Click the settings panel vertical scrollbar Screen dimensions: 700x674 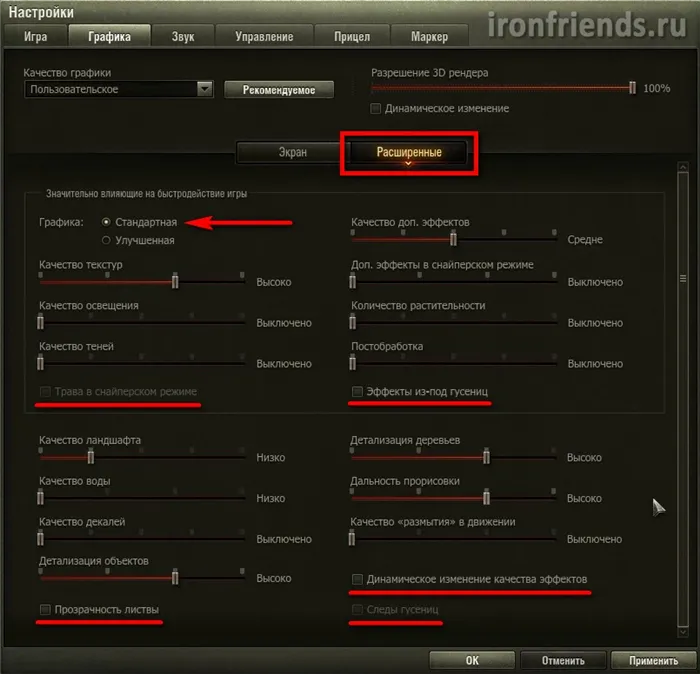pos(682,400)
